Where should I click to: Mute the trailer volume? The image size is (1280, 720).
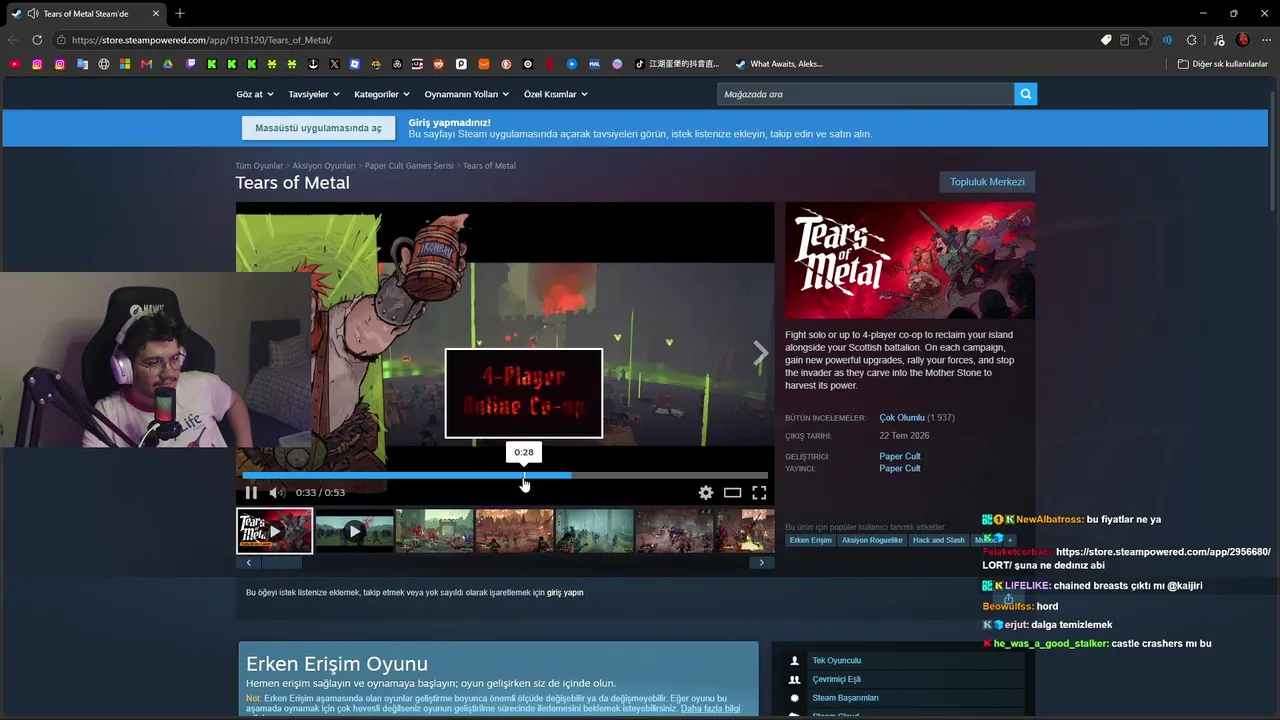277,492
